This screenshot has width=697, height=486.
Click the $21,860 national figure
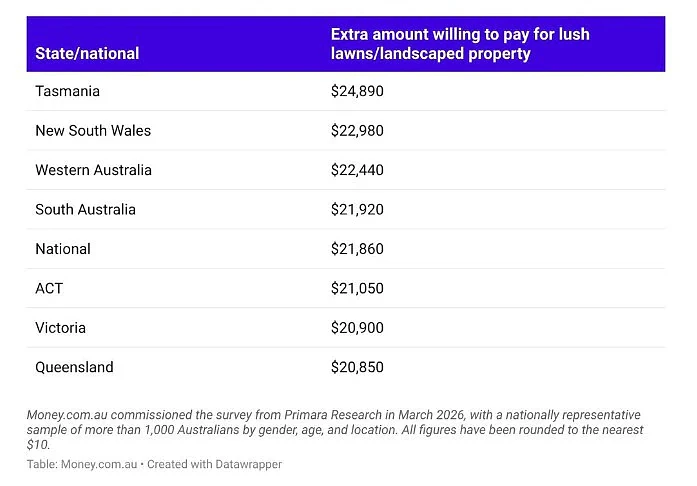357,249
